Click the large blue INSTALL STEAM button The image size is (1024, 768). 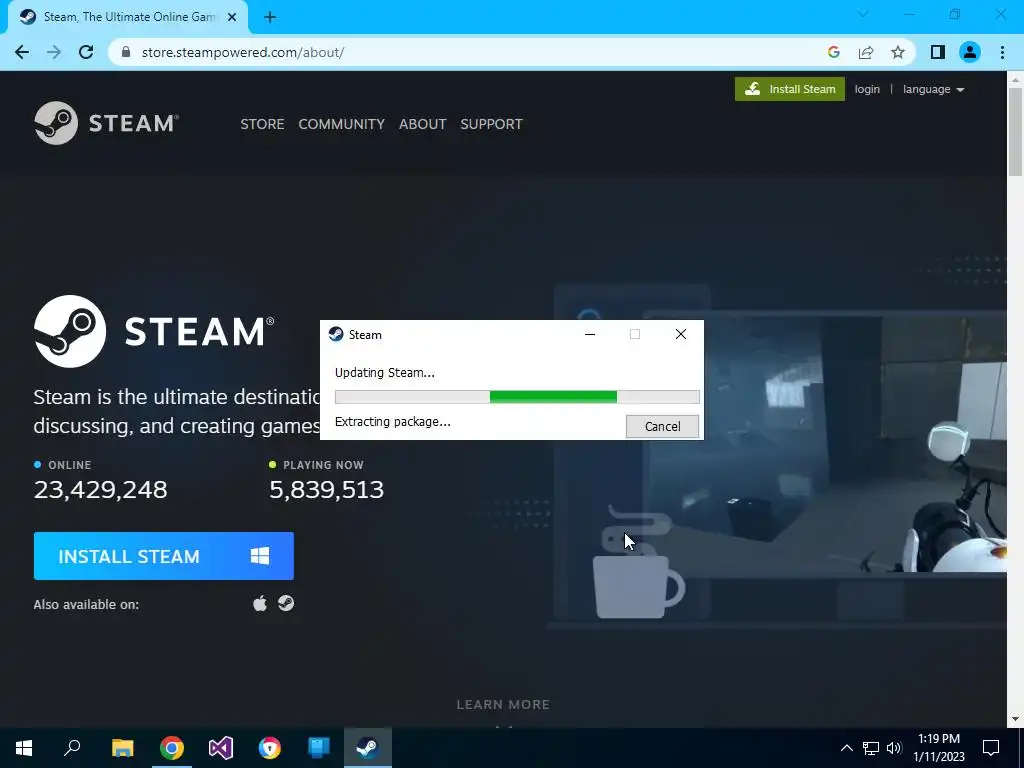coord(163,556)
